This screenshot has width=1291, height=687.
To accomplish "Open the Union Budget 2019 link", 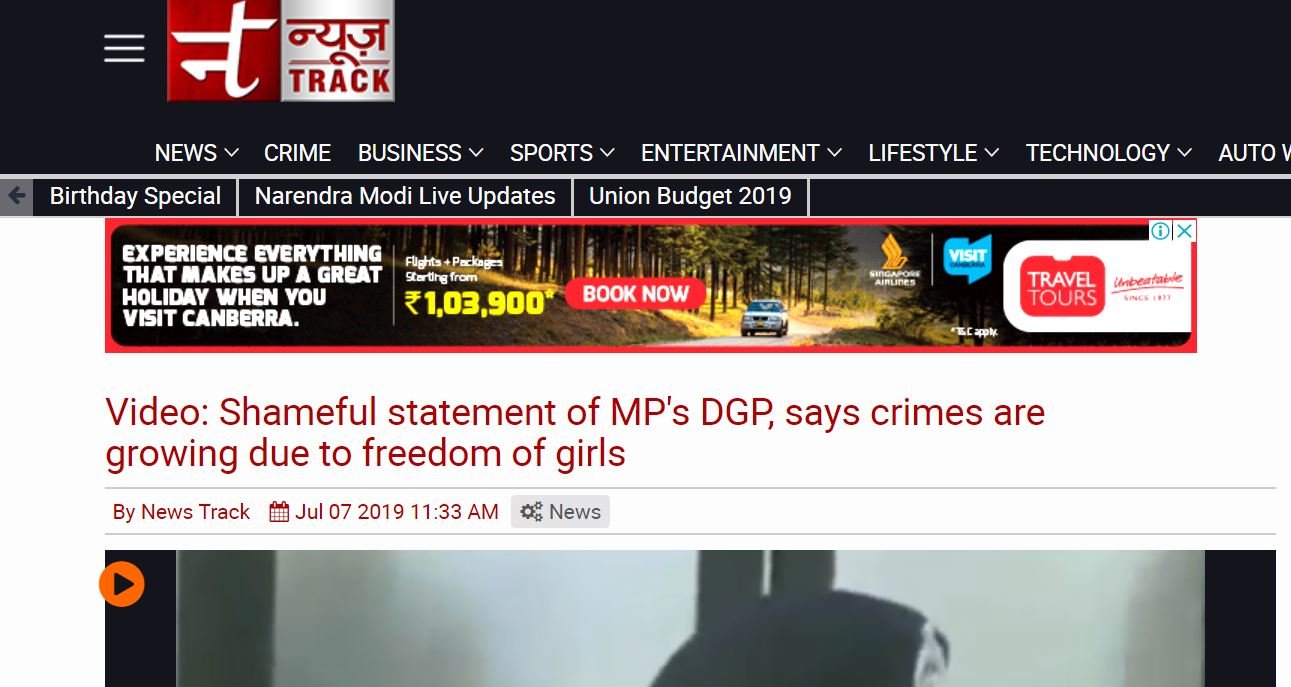I will coord(690,196).
